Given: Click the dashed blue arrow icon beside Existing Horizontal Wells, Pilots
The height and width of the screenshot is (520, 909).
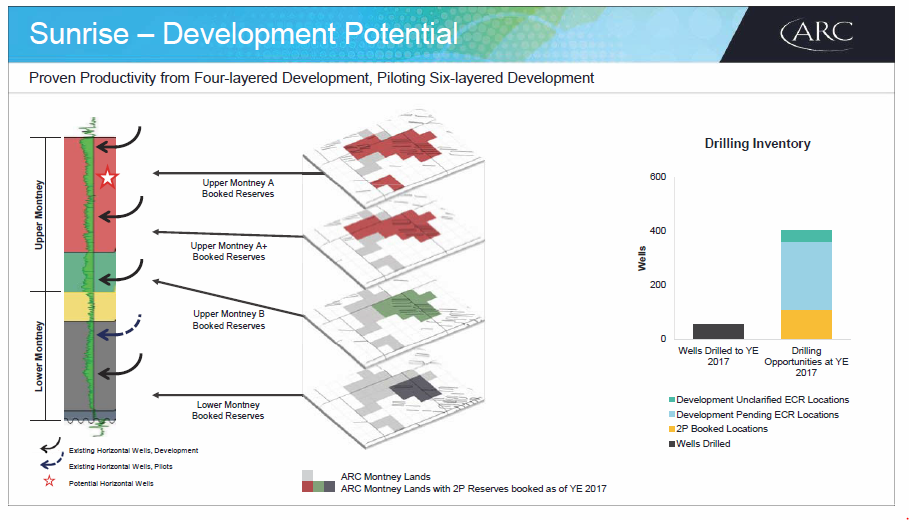Looking at the screenshot, I should point(52,463).
